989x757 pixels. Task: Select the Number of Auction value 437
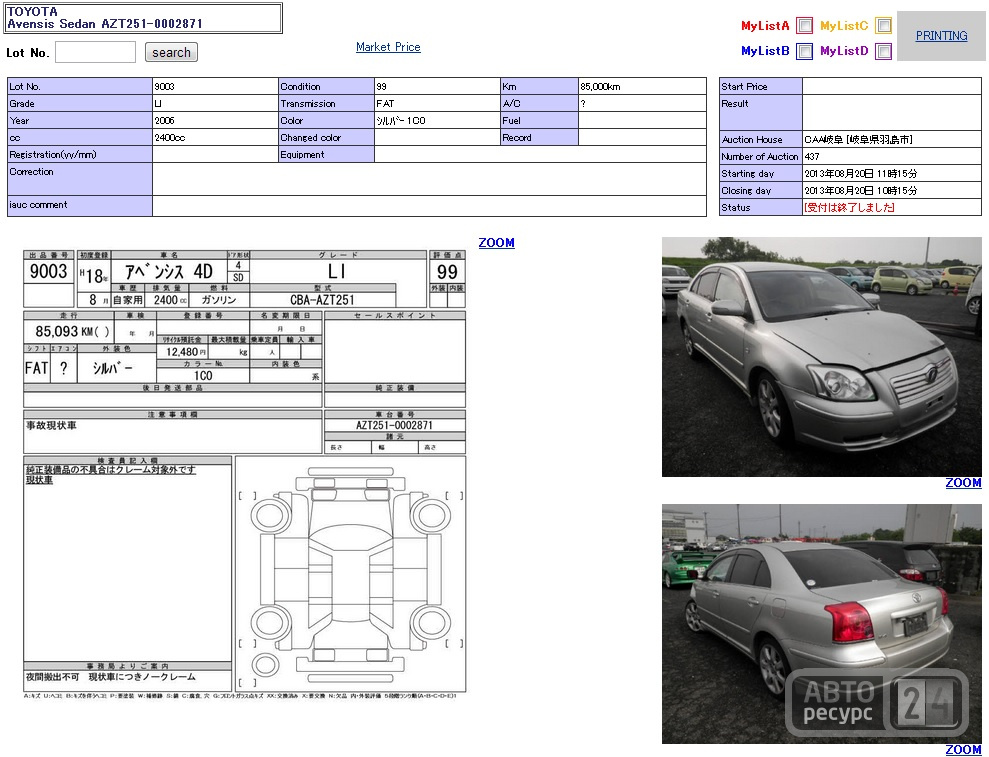coord(812,156)
